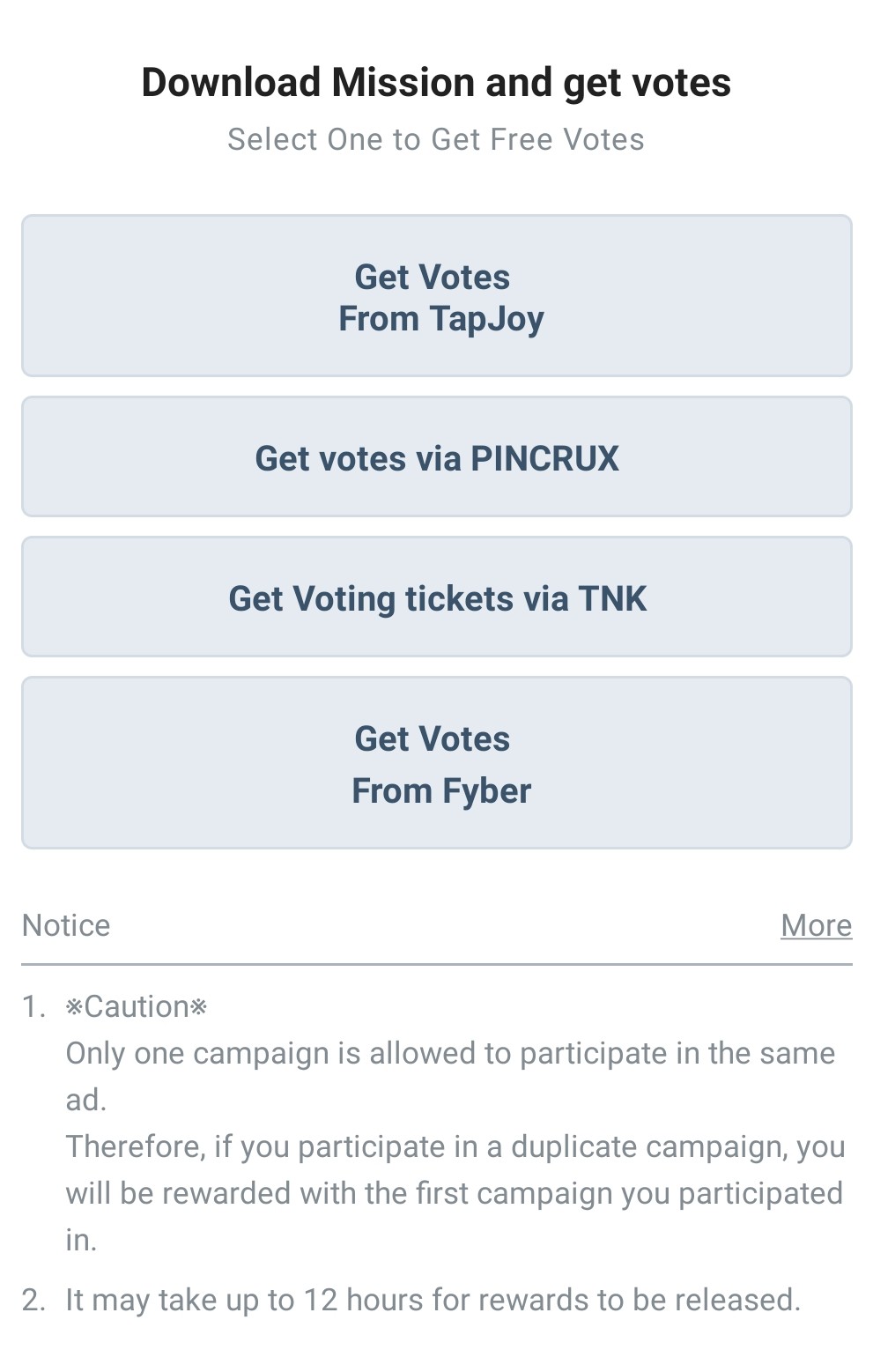This screenshot has height=1372, width=873.
Task: Choose Get Voting tickets via TNK
Action: pos(436,597)
